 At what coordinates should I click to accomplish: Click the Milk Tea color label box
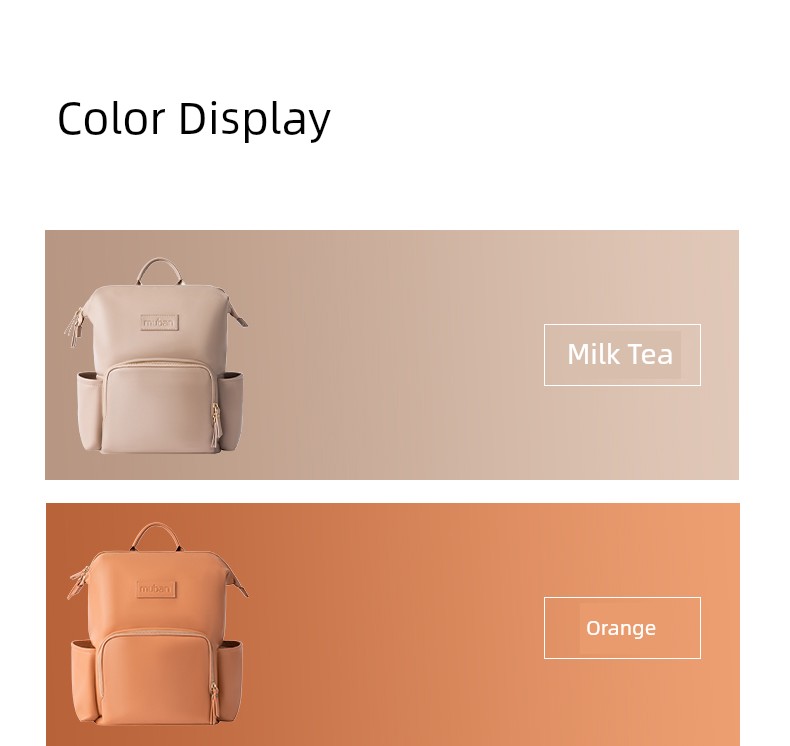[x=622, y=355]
